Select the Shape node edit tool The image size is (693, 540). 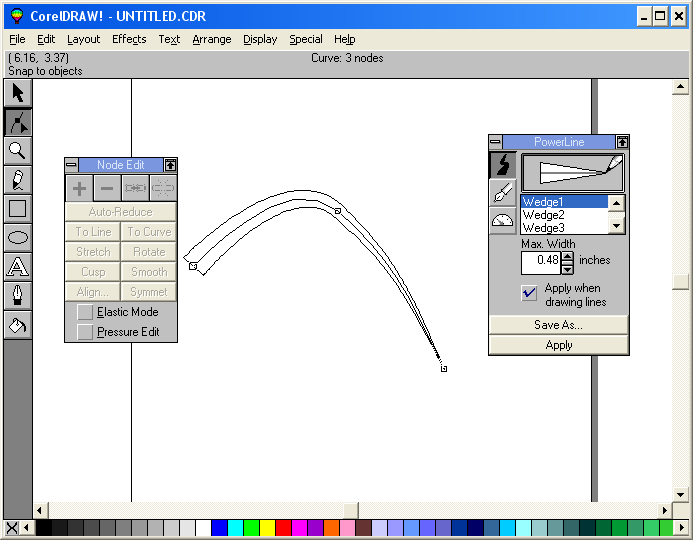coord(18,122)
